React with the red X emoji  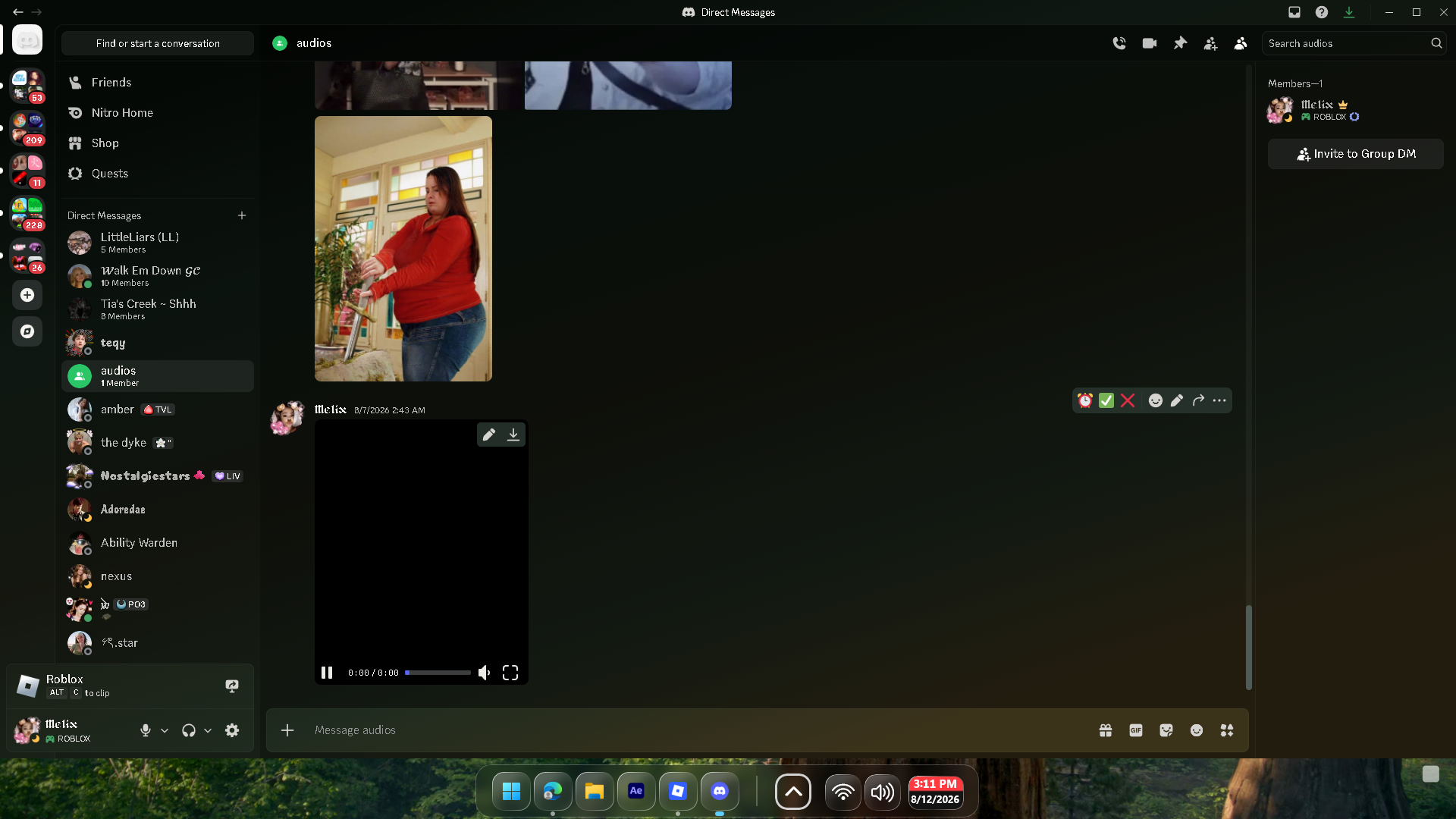pyautogui.click(x=1128, y=400)
